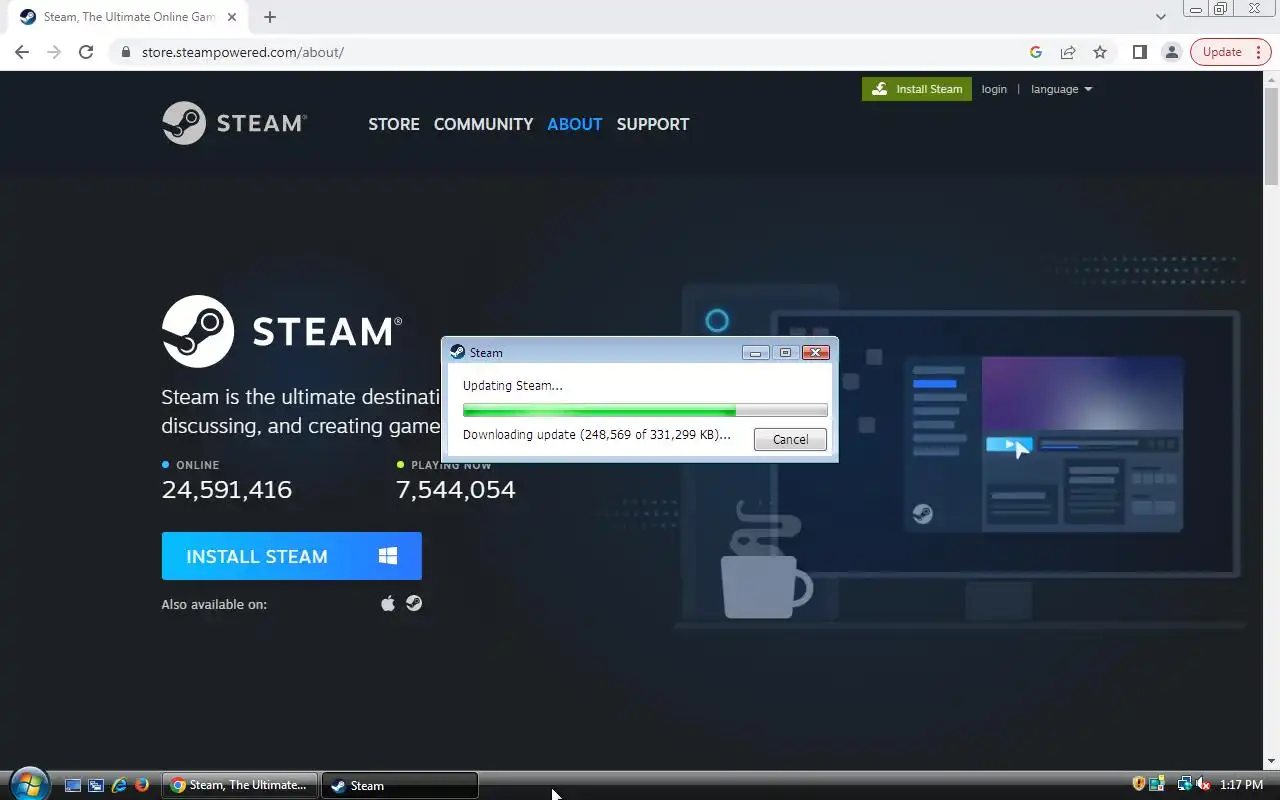Click the Chrome Update menu button

click(x=1230, y=52)
